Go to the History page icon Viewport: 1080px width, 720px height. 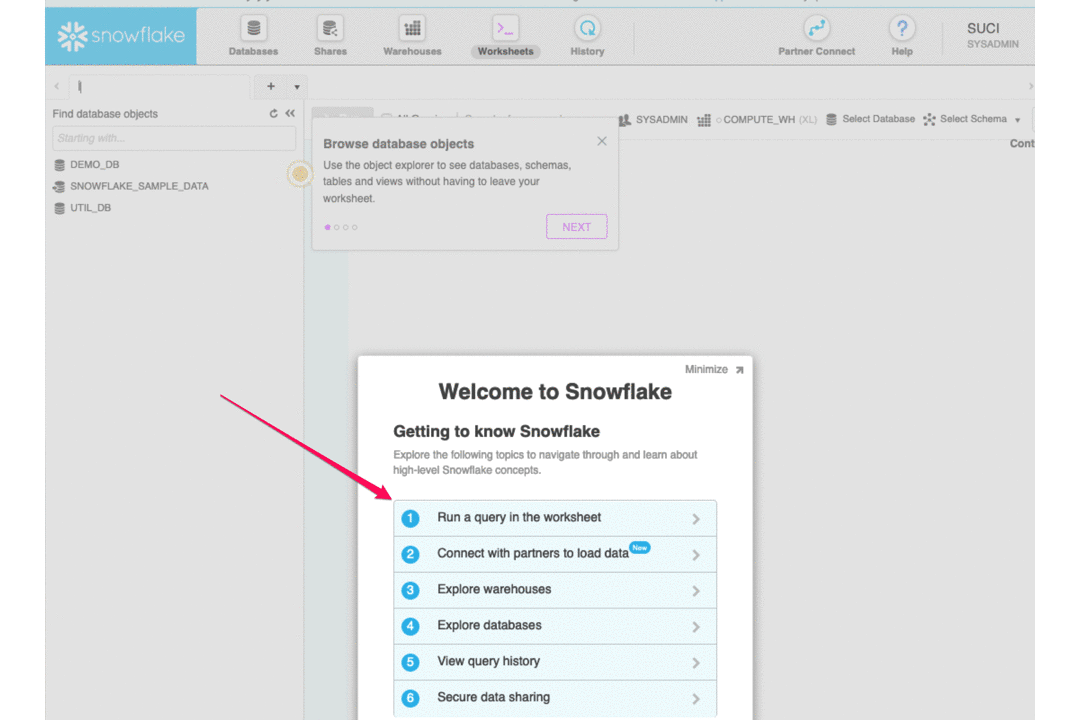[587, 29]
